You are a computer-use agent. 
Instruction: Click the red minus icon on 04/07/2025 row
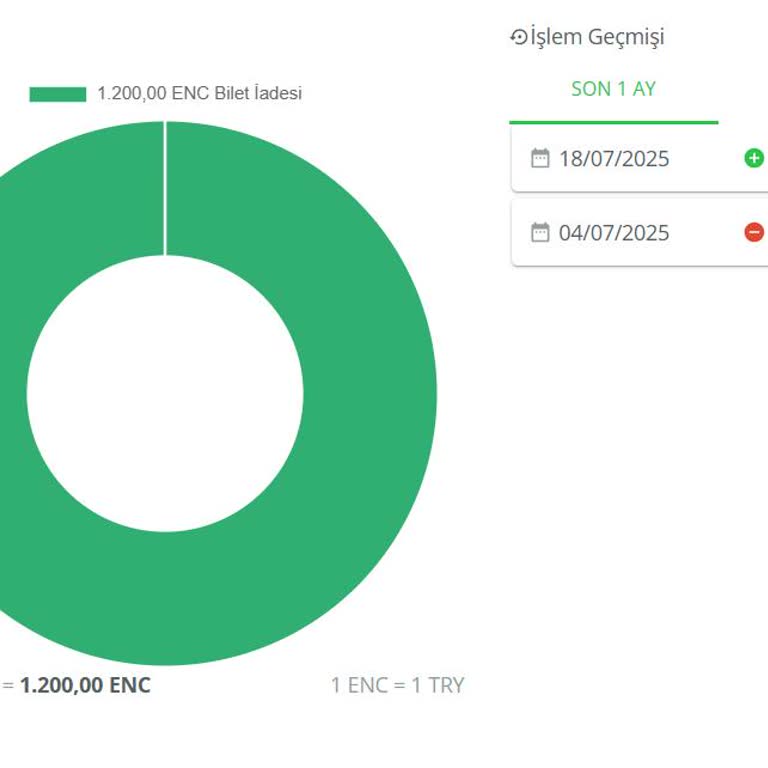pos(754,233)
